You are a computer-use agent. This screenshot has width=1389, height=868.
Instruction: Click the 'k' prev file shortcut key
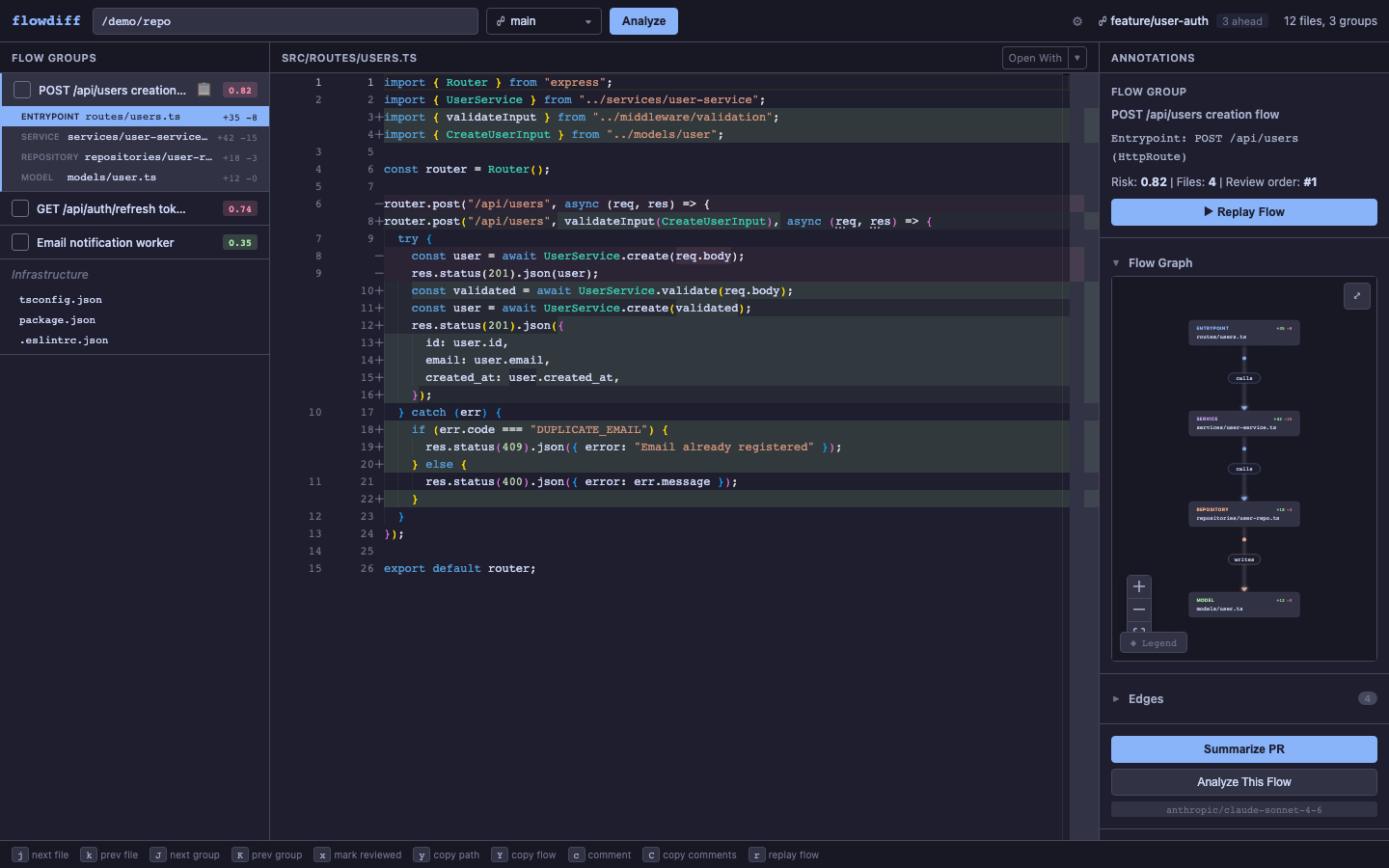89,854
